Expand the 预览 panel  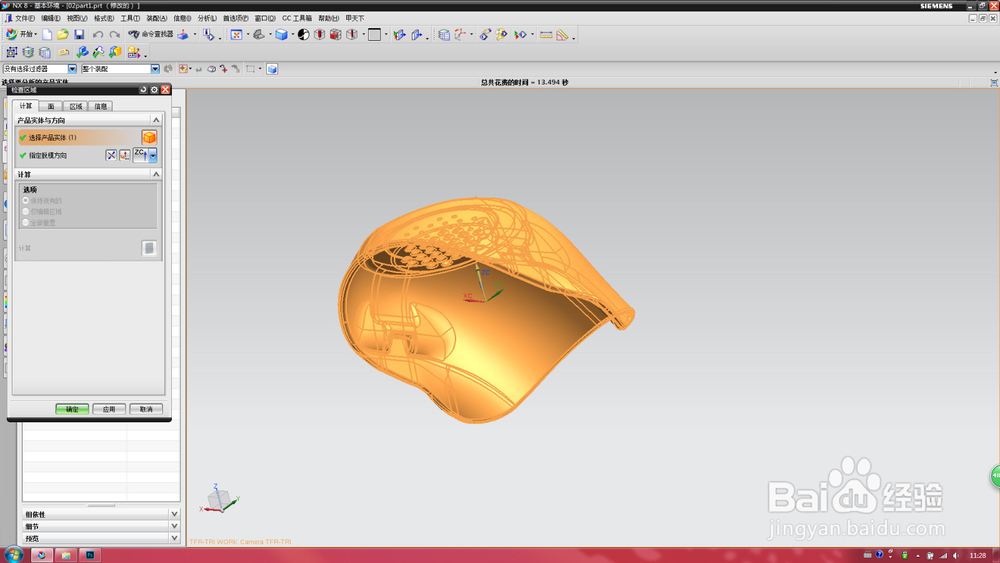[x=174, y=538]
